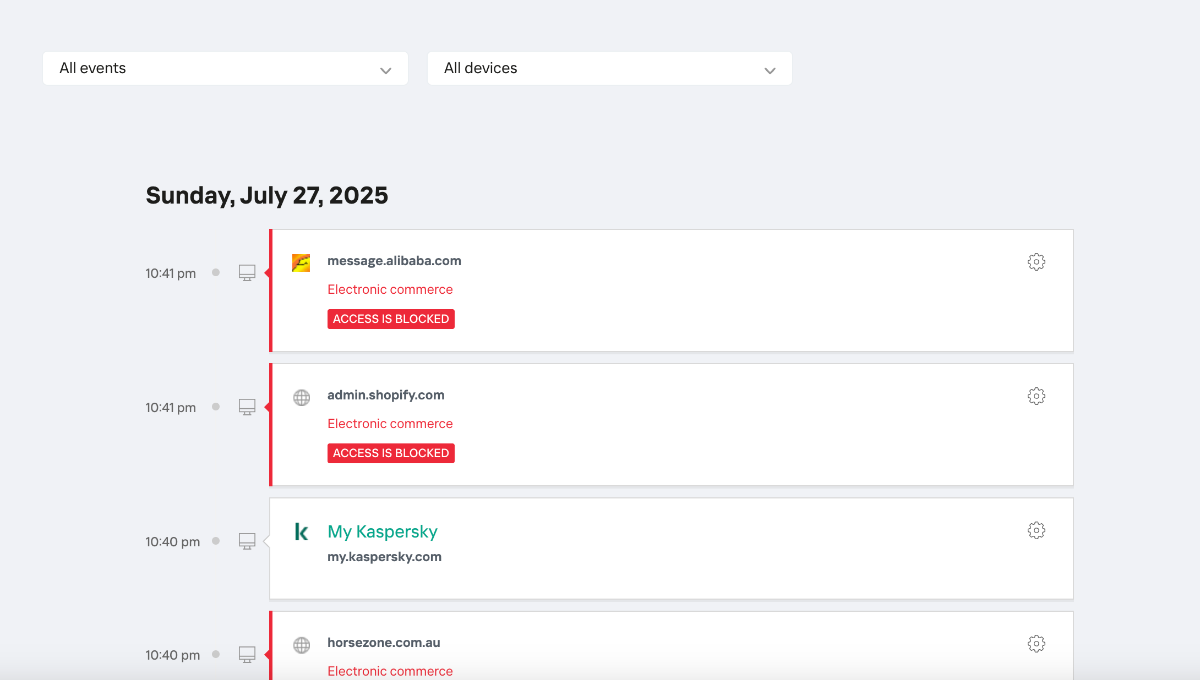Open settings gear for horsezone.com.au event
This screenshot has width=1200, height=680.
(x=1036, y=644)
